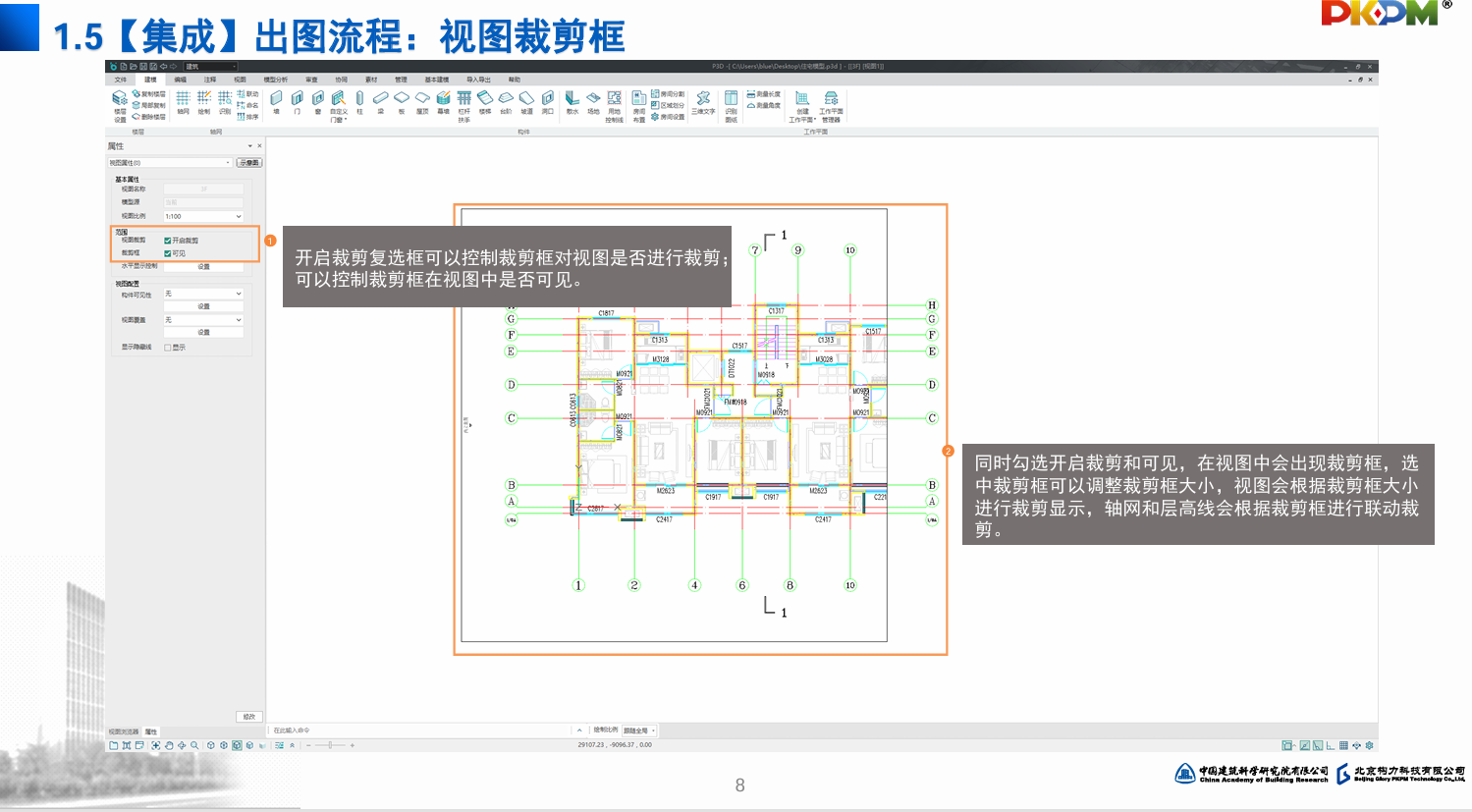This screenshot has width=1472, height=812.
Task: Click the magnifier zoom icon in bottom toolbar
Action: 194,745
